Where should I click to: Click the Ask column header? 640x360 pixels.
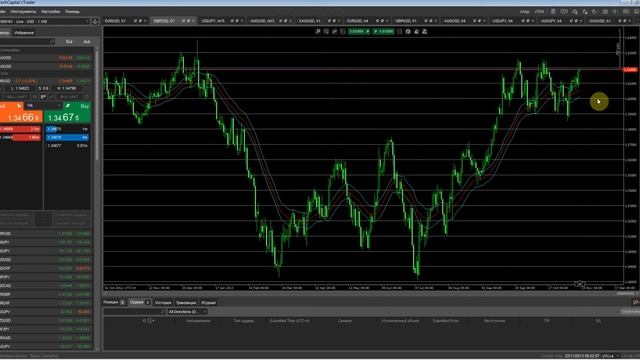point(87,42)
